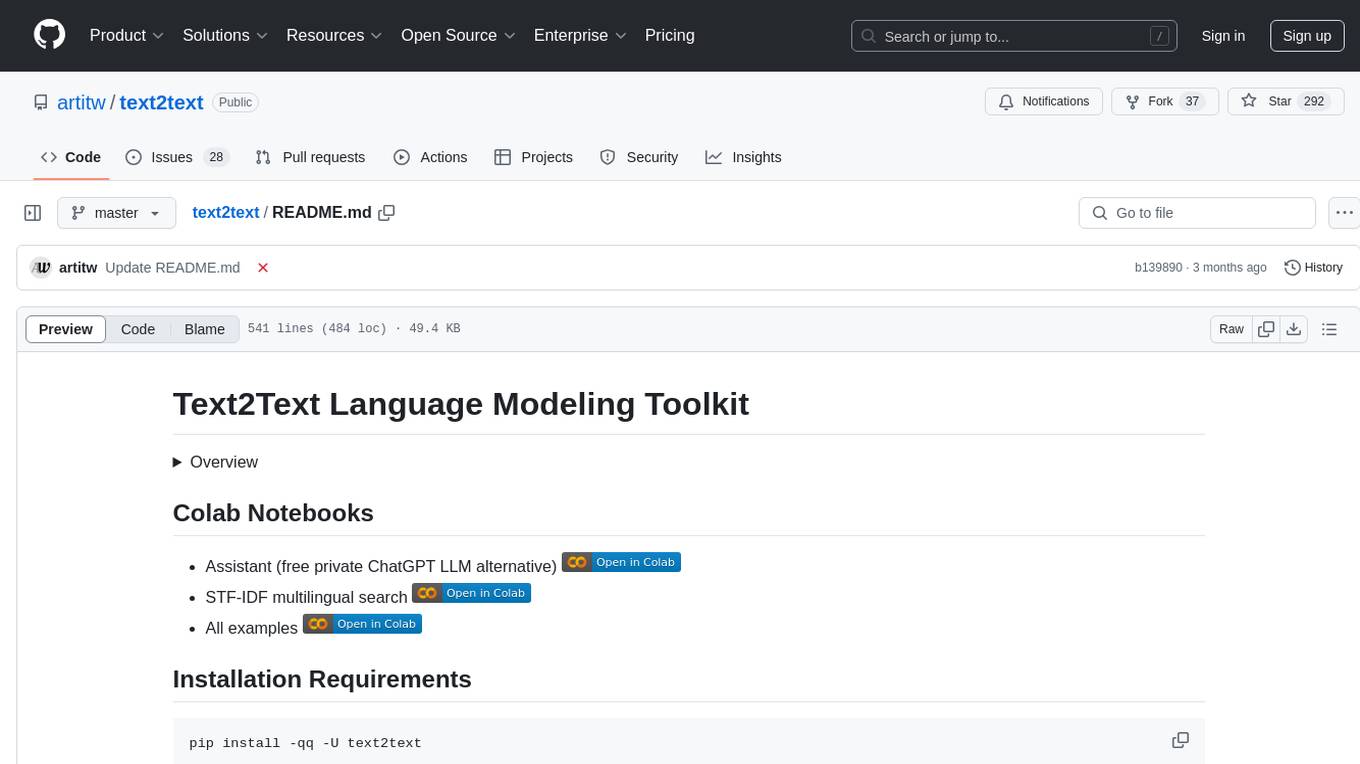Open the Projects tab
This screenshot has width=1360, height=764.
pos(534,157)
